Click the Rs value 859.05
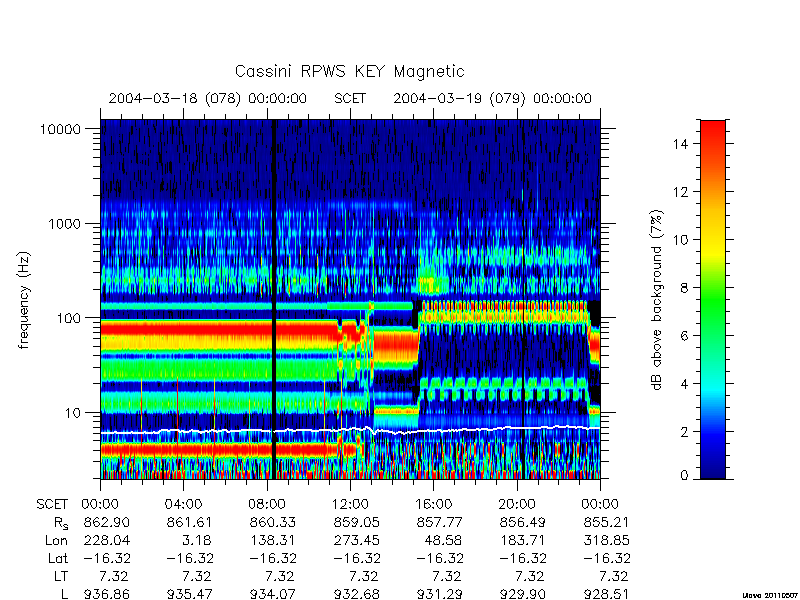This screenshot has width=800, height=600. click(356, 523)
